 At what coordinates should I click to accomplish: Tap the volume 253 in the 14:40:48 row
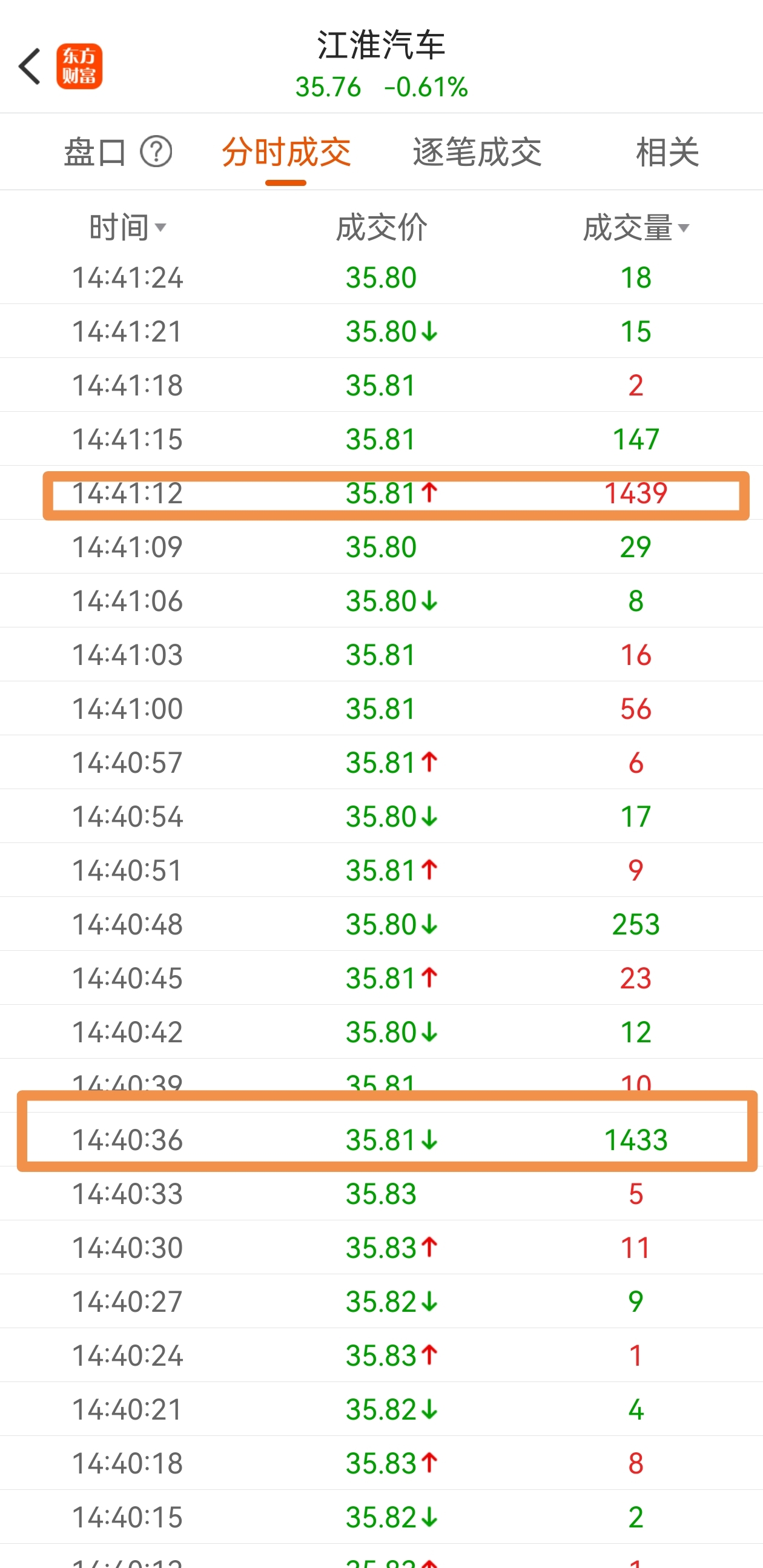click(636, 924)
